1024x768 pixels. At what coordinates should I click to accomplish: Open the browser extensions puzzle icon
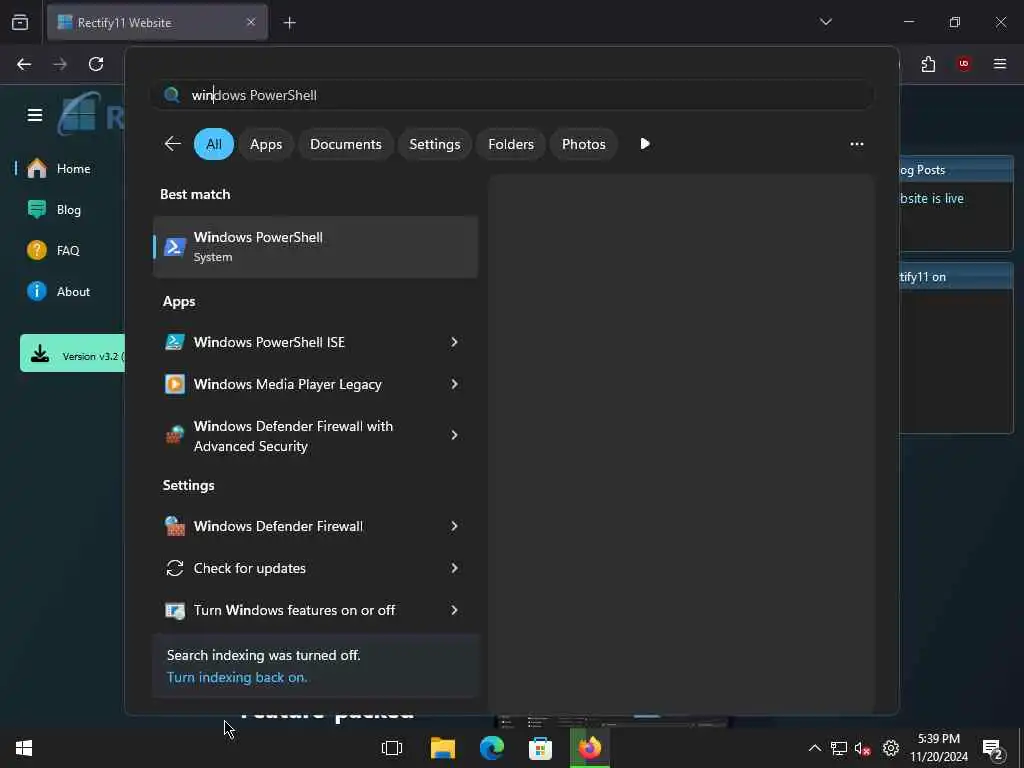(x=928, y=64)
